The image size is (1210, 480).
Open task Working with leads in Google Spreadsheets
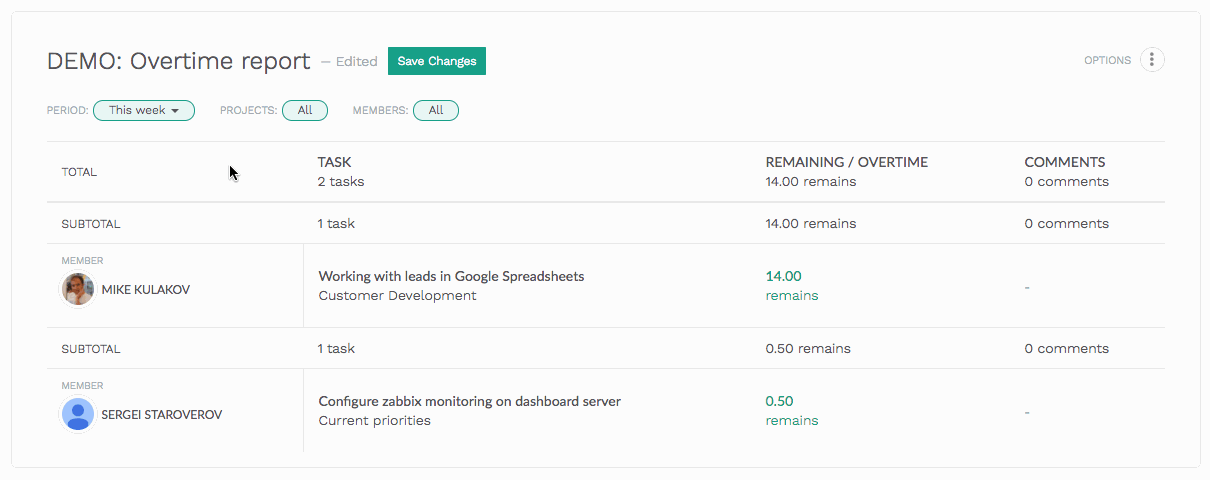(451, 276)
